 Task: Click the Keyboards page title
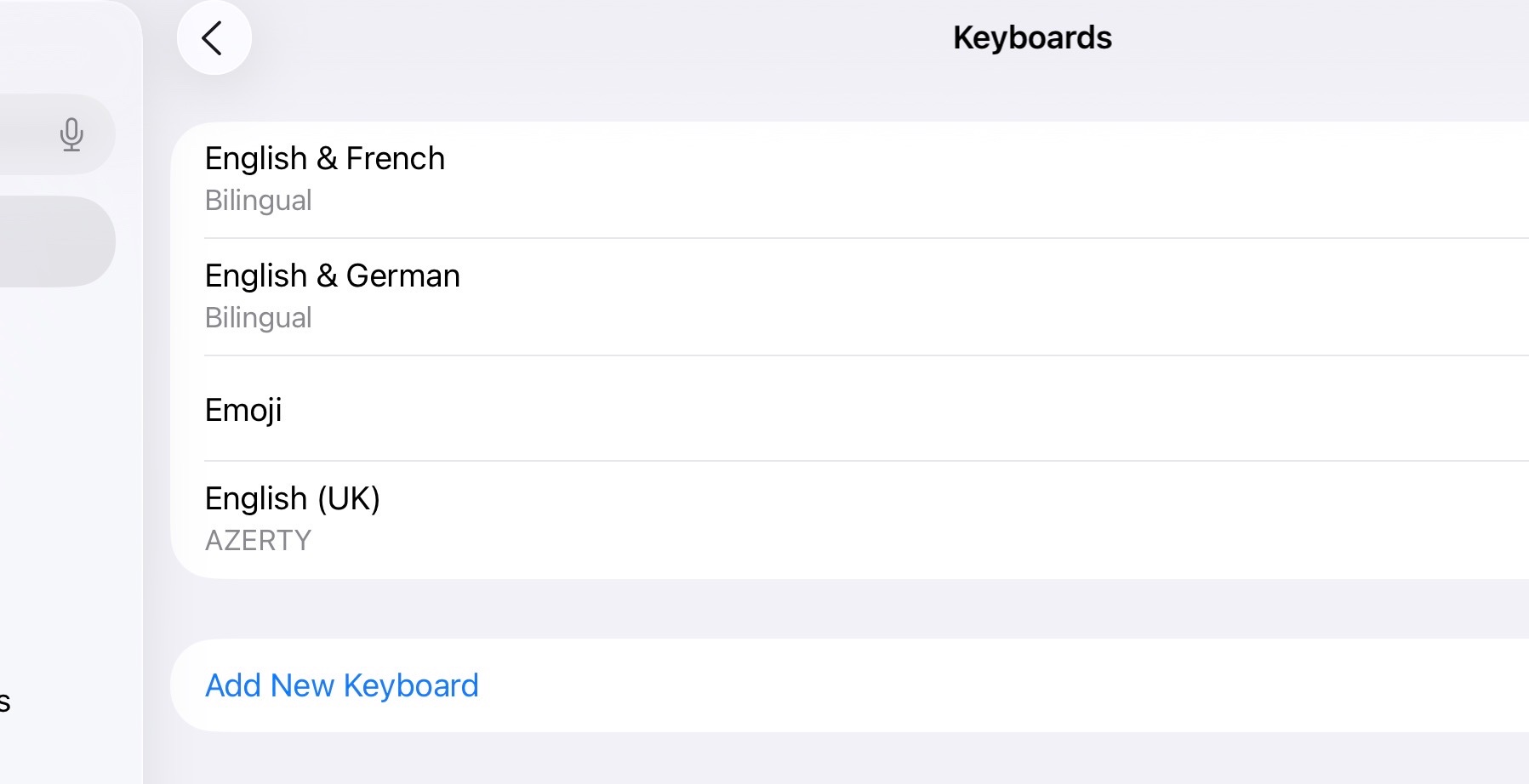1031,38
